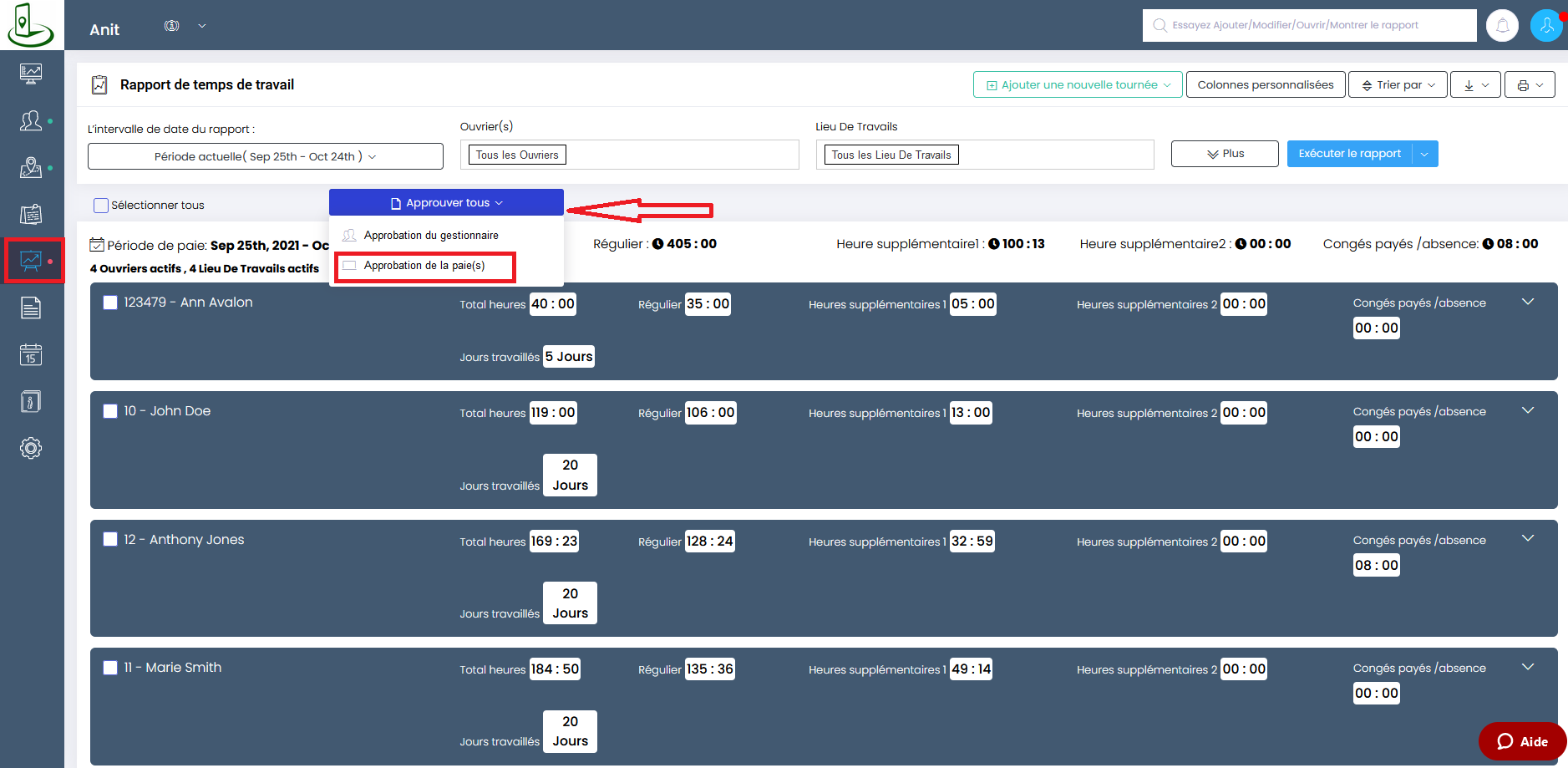This screenshot has height=768, width=1568.
Task: Open the dashboard monitor icon in sidebar
Action: (31, 74)
